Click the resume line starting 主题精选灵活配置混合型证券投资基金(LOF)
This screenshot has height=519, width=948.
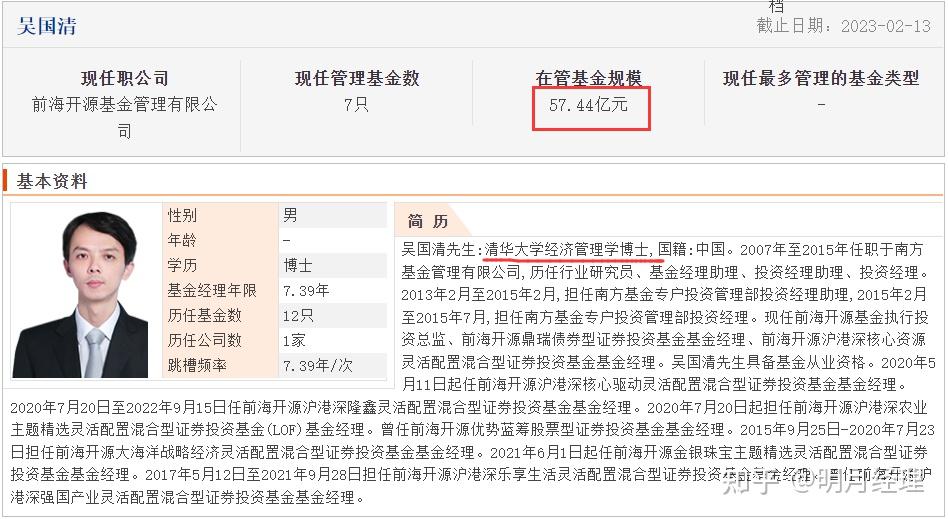click(473, 429)
